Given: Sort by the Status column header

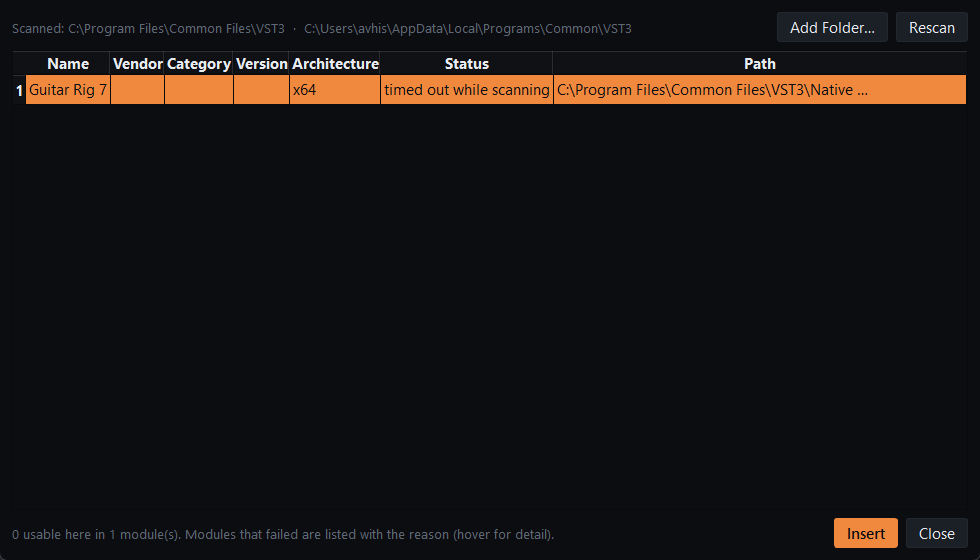Looking at the screenshot, I should (466, 64).
